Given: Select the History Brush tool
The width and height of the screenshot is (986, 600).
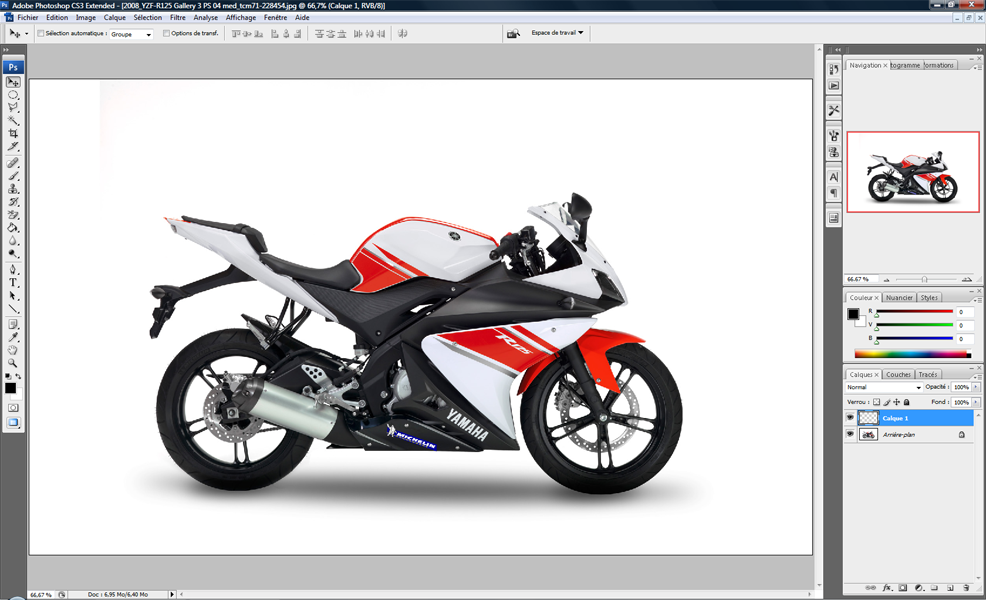Looking at the screenshot, I should 13,202.
